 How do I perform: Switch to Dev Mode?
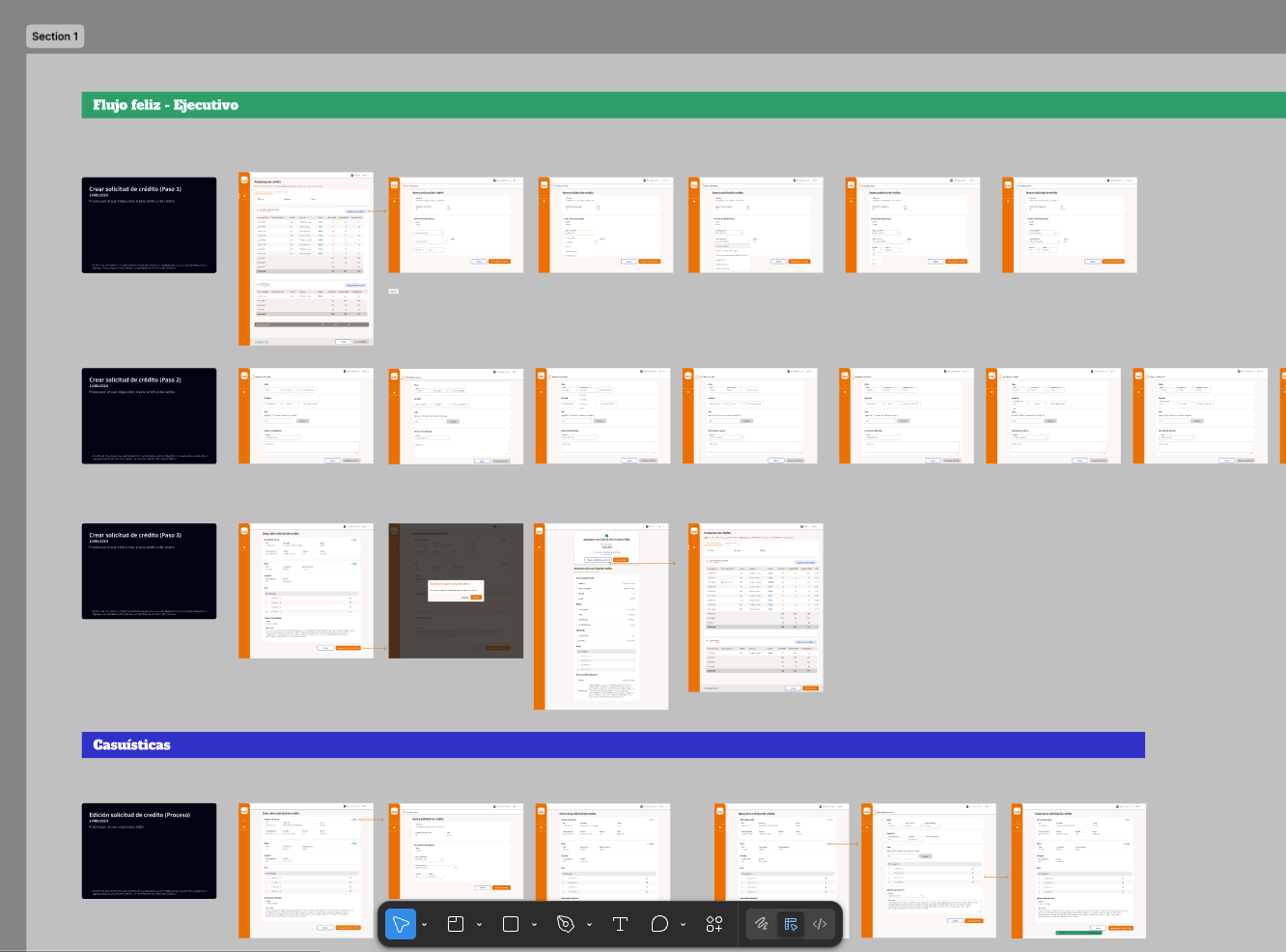click(820, 924)
